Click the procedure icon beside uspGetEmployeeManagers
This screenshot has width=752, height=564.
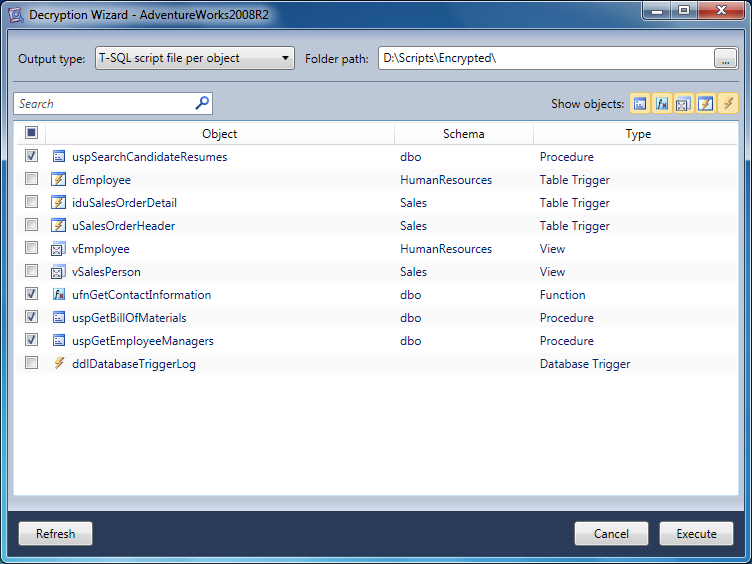(59, 341)
